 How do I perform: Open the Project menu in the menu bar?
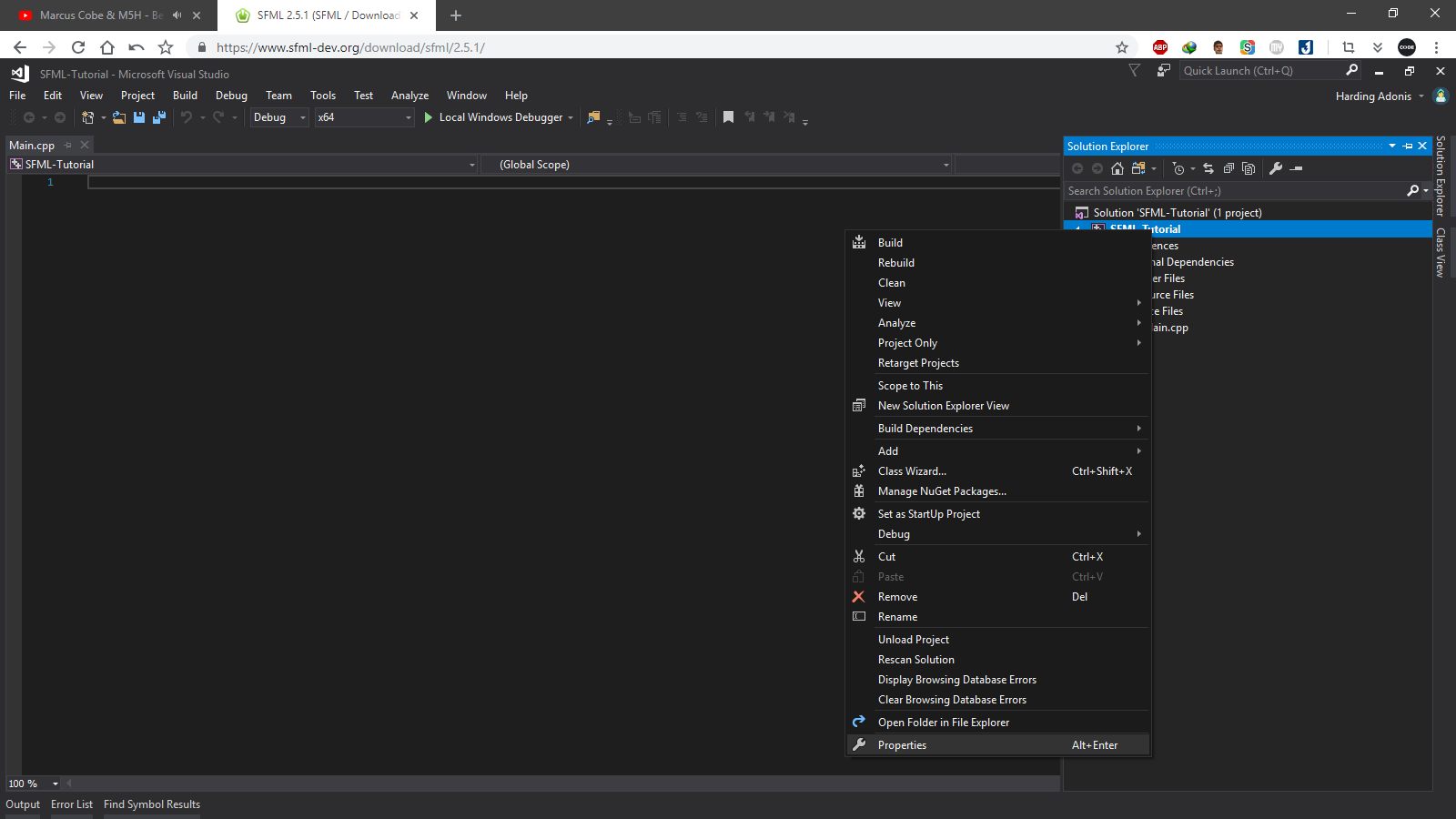pyautogui.click(x=137, y=96)
